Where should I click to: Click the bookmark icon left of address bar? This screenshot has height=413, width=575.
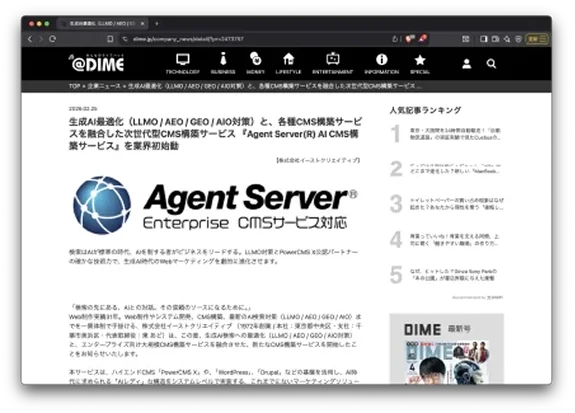tap(110, 39)
